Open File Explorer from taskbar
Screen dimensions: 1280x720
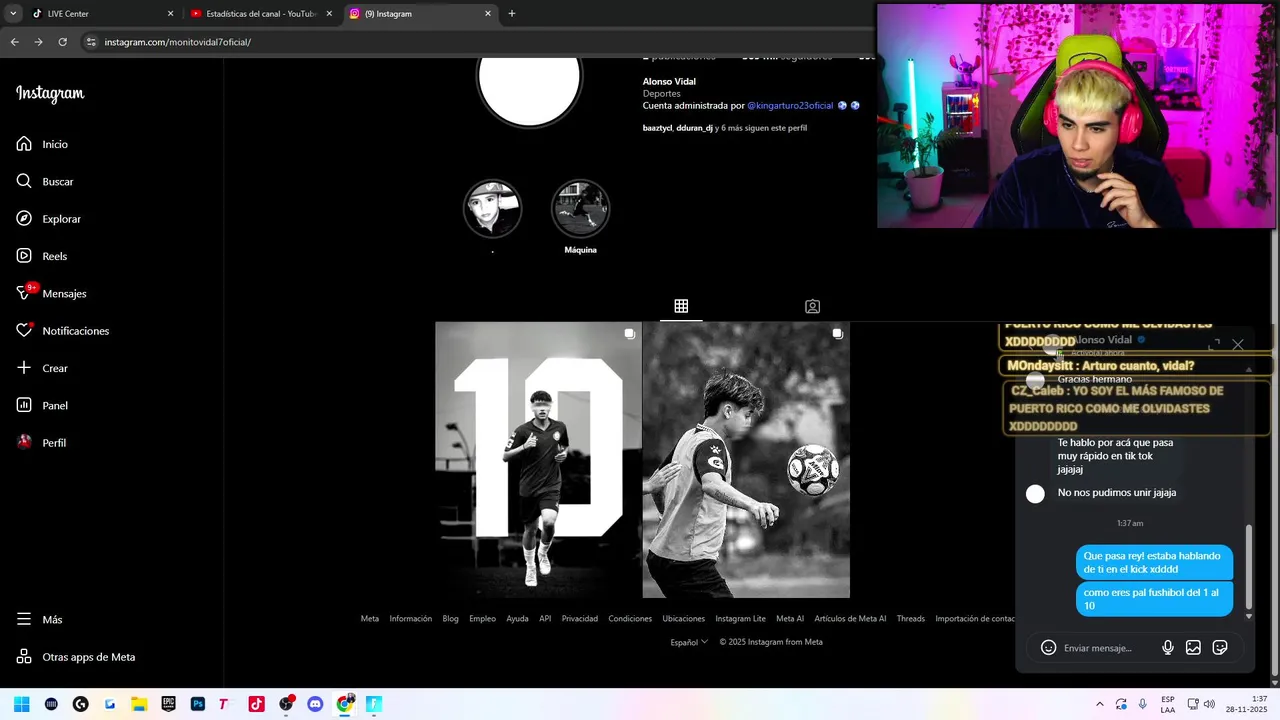coord(139,704)
